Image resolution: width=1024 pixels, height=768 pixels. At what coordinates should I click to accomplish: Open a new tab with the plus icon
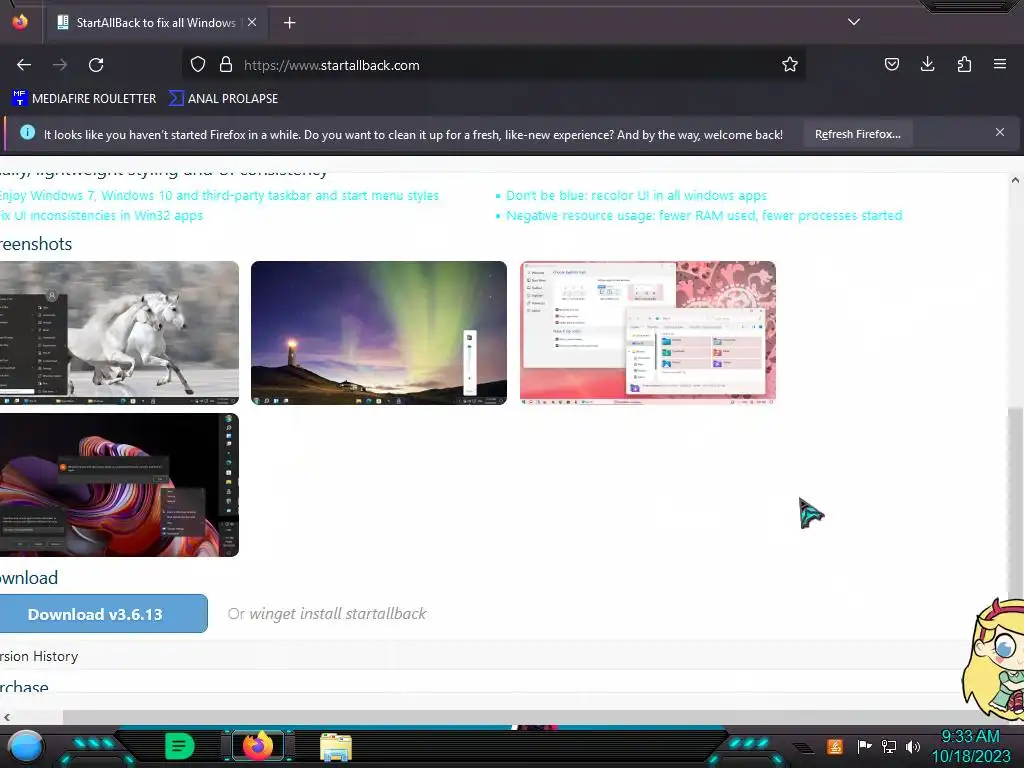(289, 23)
